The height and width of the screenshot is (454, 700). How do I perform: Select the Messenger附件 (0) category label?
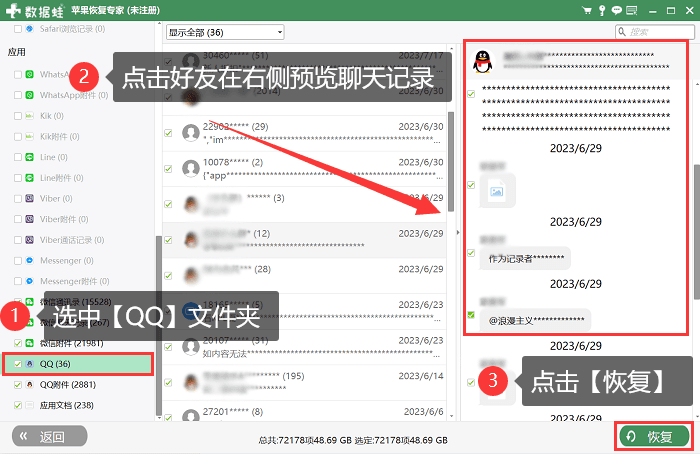click(75, 281)
